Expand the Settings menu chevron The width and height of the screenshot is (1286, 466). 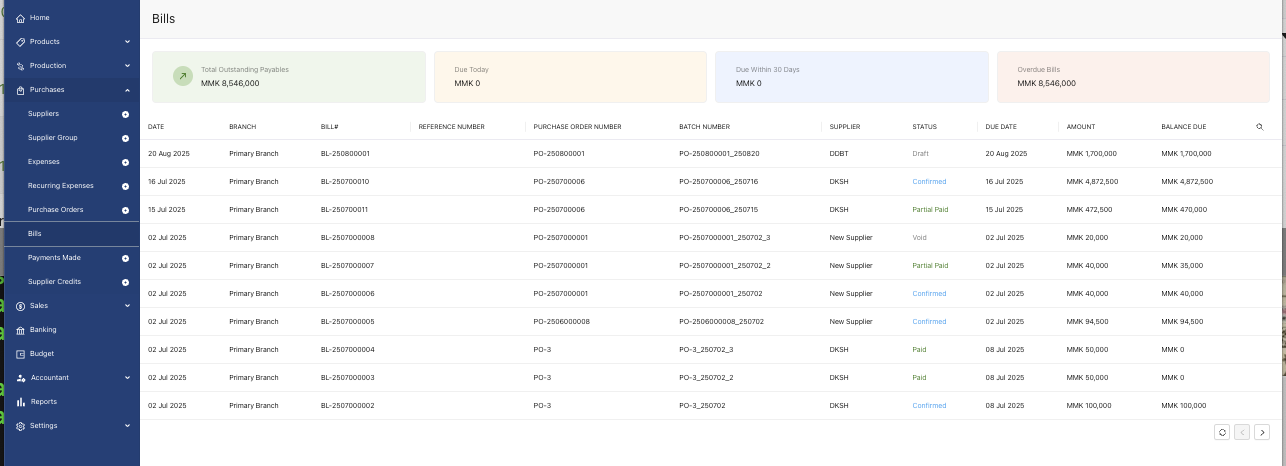(127, 426)
